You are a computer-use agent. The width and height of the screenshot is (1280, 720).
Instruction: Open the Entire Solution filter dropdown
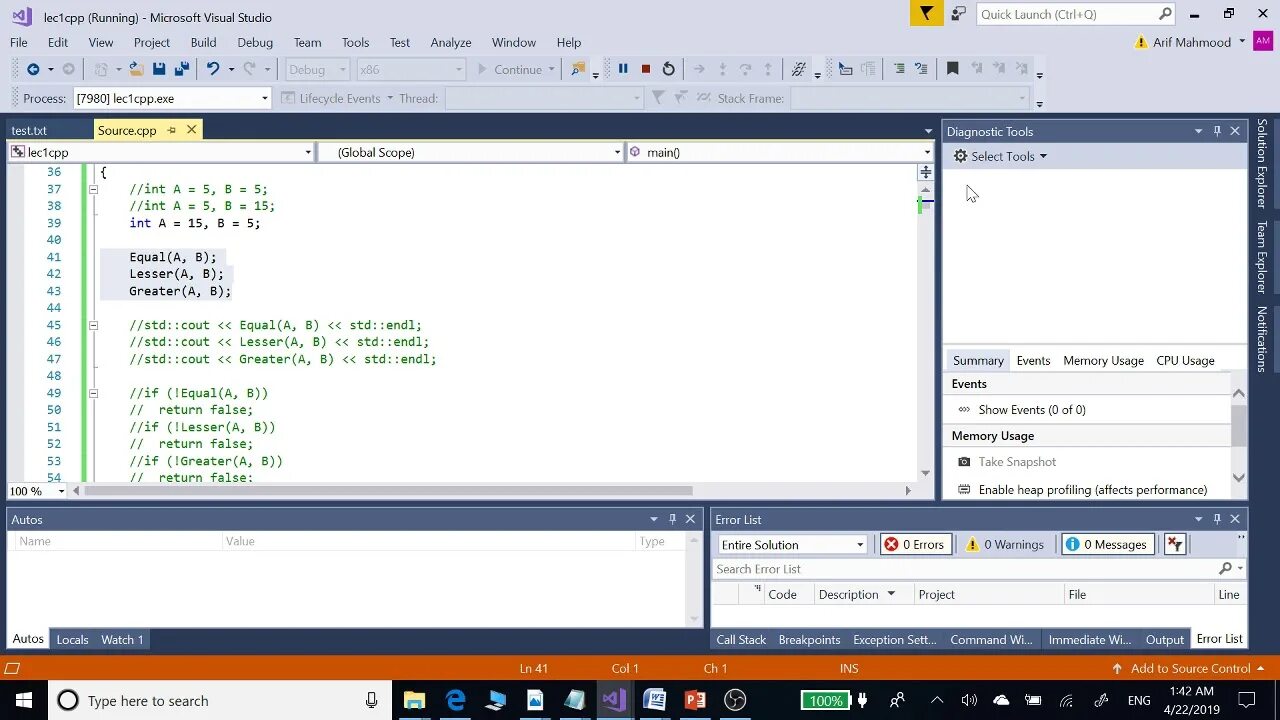860,545
